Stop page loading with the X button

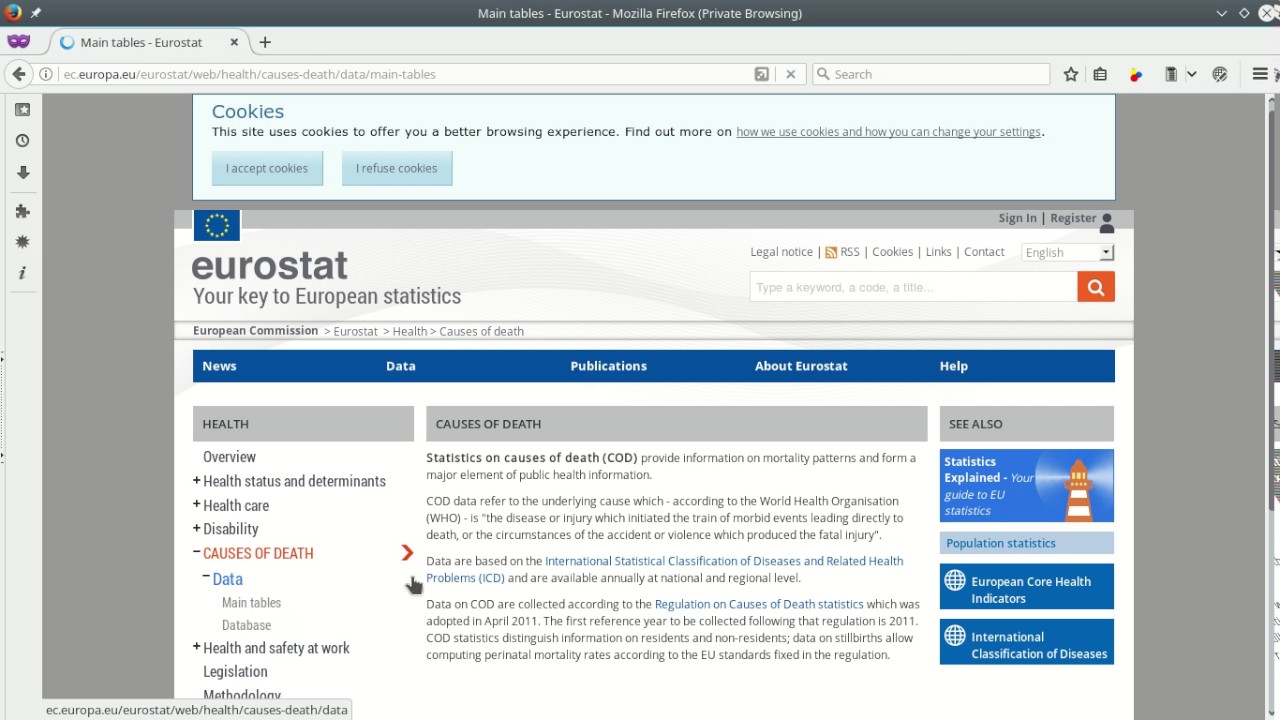[x=790, y=74]
